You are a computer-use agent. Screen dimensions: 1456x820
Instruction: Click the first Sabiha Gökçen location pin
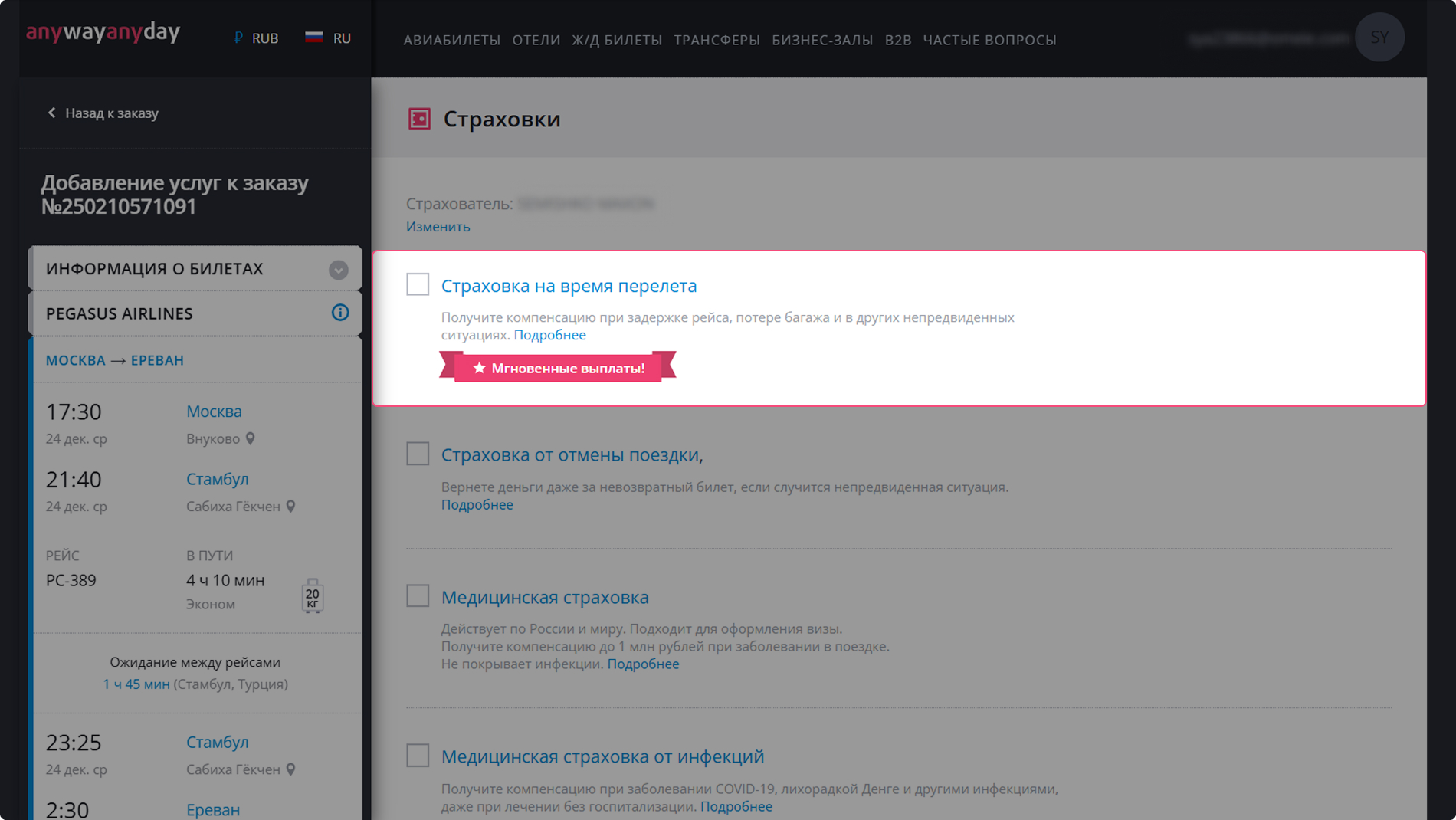pyautogui.click(x=291, y=507)
